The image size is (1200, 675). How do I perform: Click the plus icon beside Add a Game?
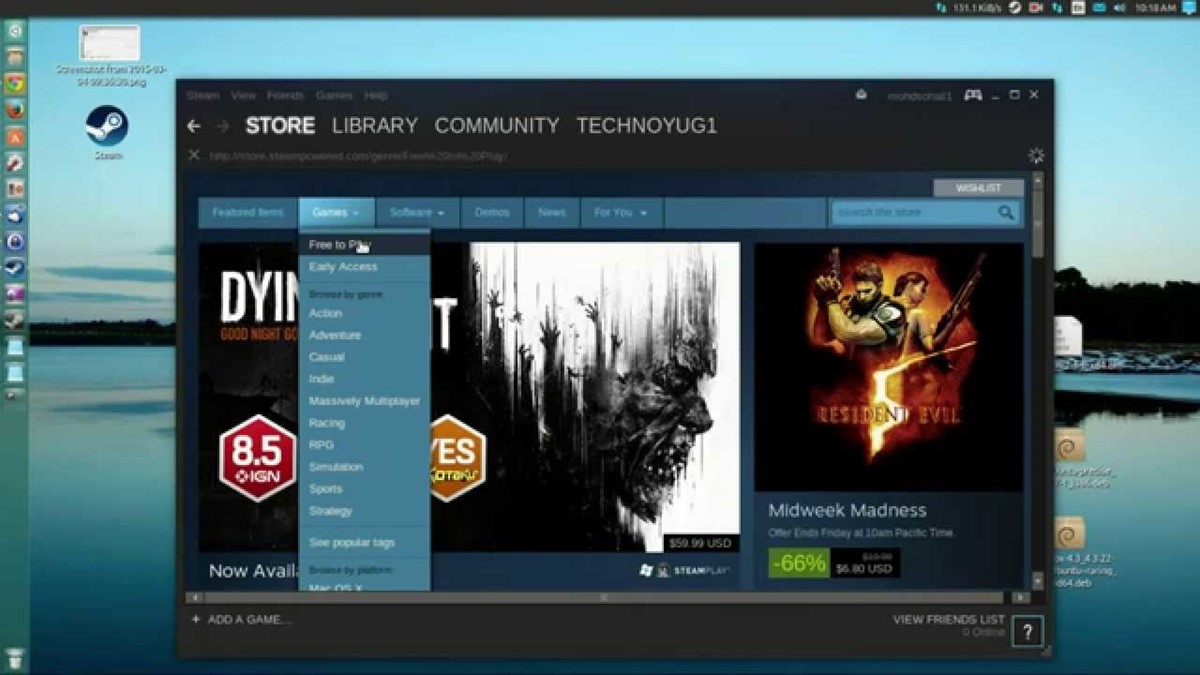(x=195, y=619)
